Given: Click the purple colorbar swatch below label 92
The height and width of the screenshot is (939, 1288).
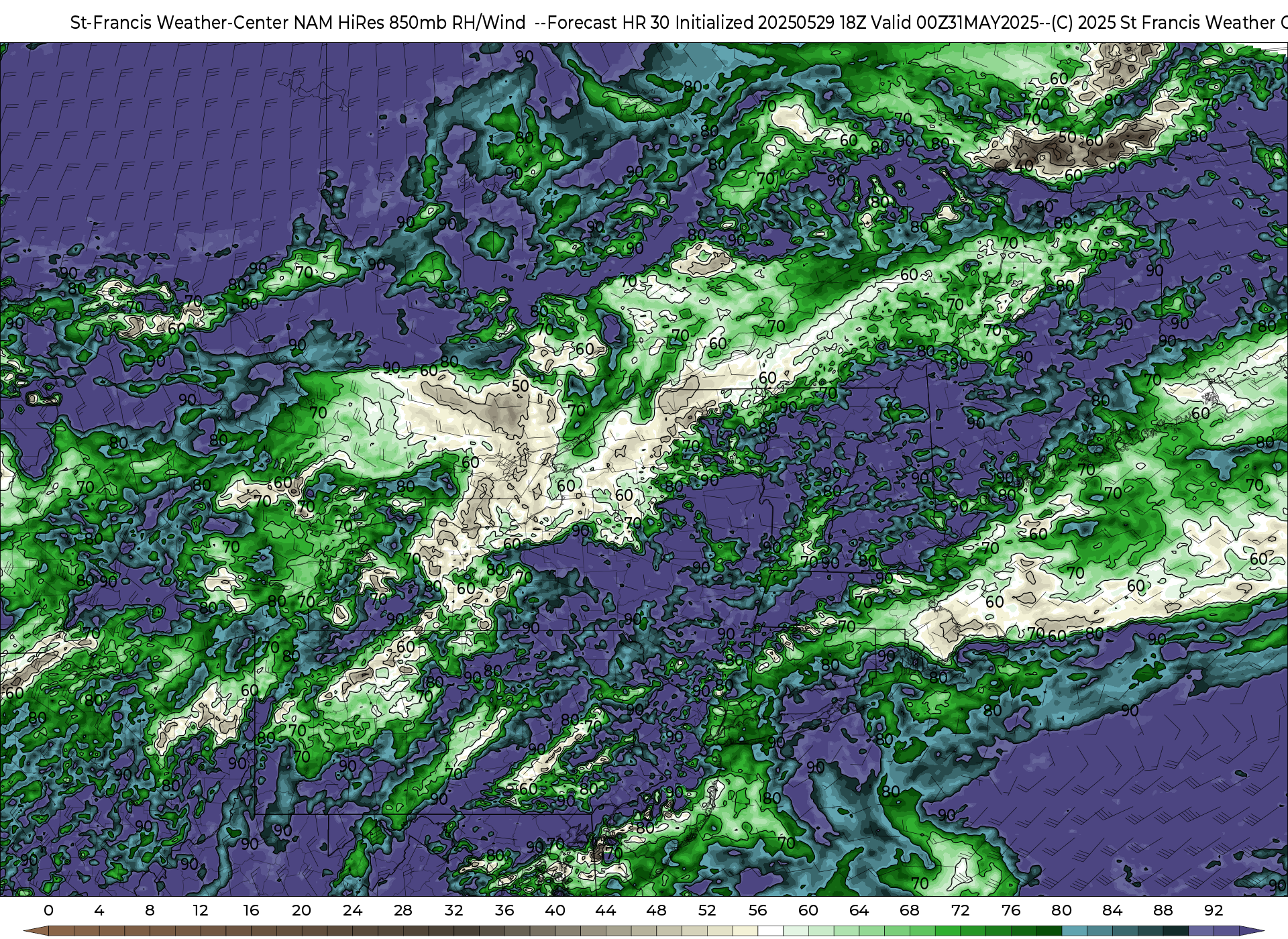Looking at the screenshot, I should click(x=1226, y=931).
